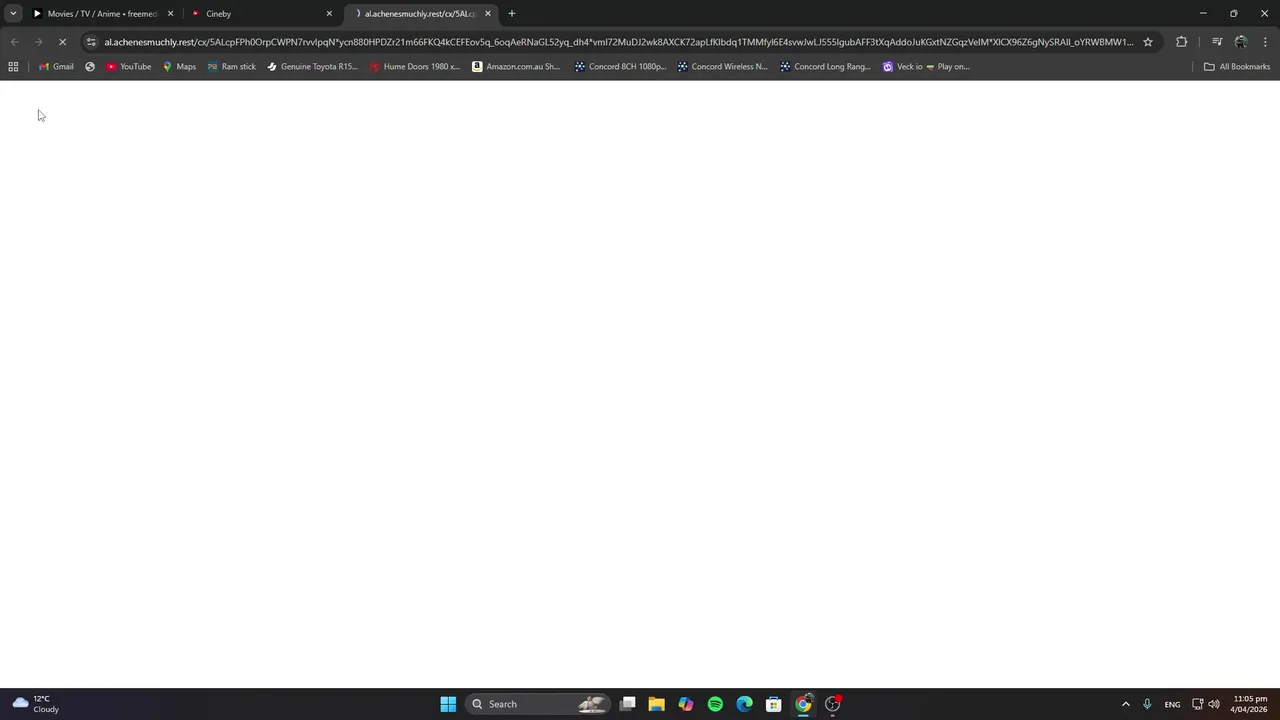Viewport: 1280px width, 720px height.
Task: Open the Ram stick bookmark
Action: (231, 67)
